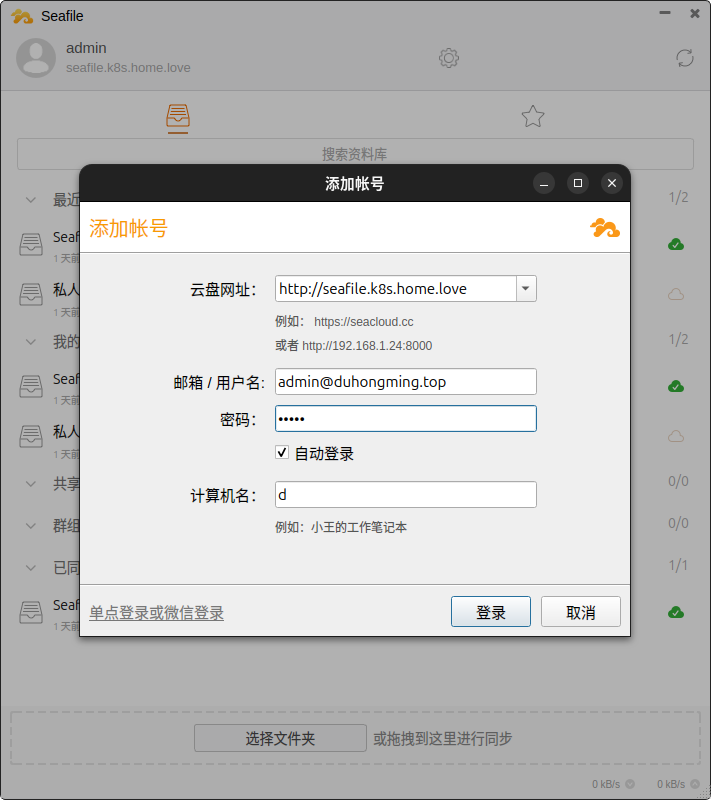This screenshot has height=800, width=711.
Task: Collapse the 群组 section chevron
Action: coord(31,526)
